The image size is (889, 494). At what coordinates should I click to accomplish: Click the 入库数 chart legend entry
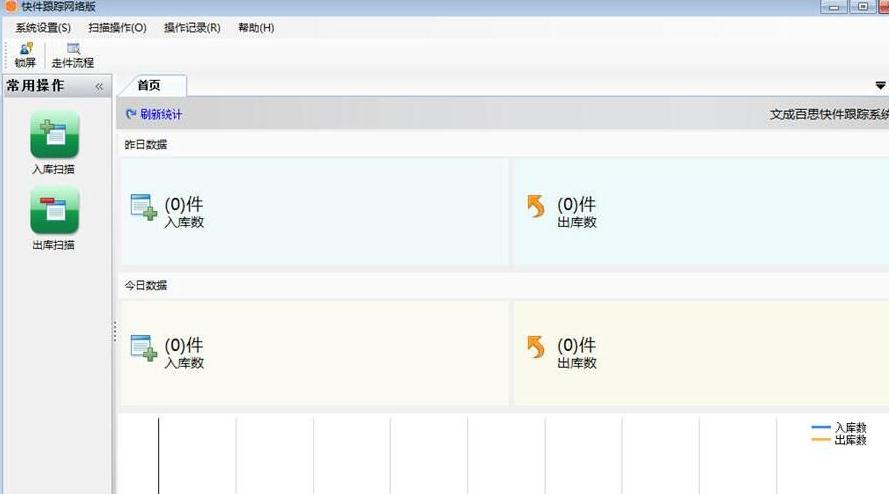click(839, 428)
